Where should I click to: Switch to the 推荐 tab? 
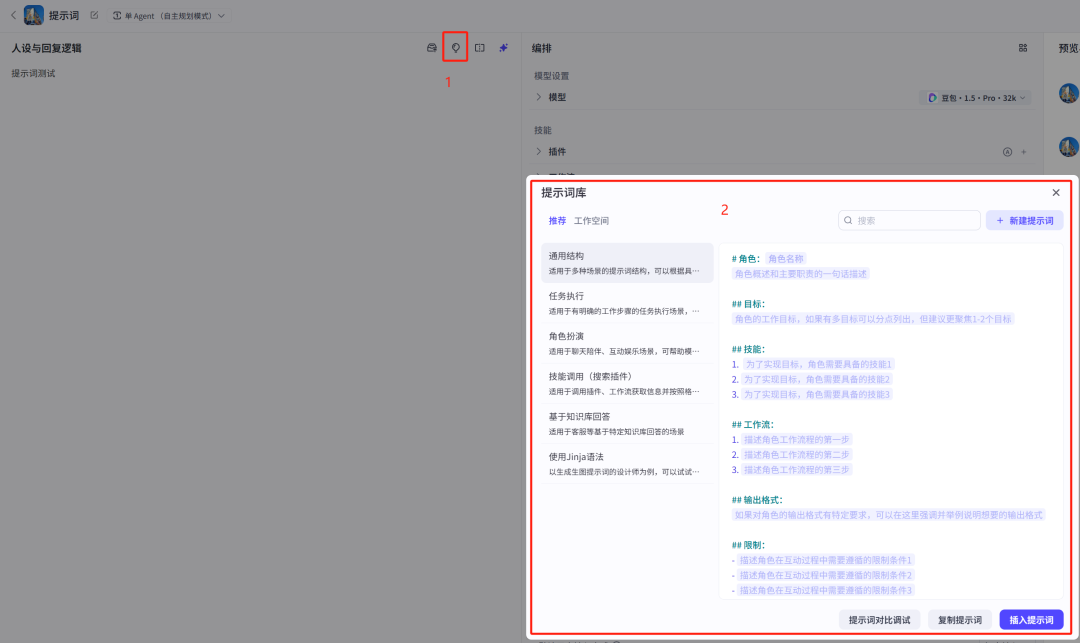coord(557,220)
